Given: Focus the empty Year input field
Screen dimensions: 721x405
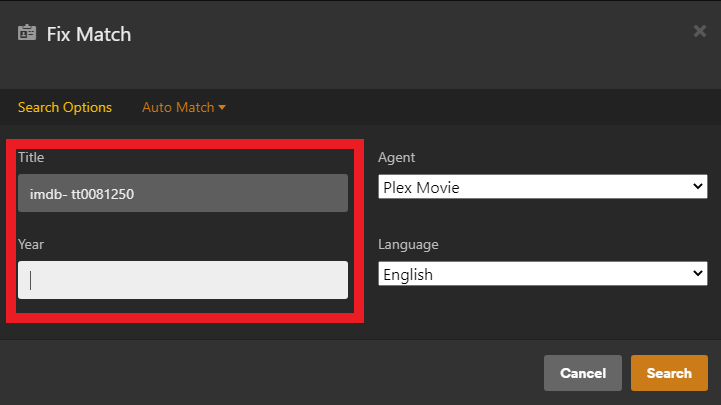Looking at the screenshot, I should [x=183, y=280].
